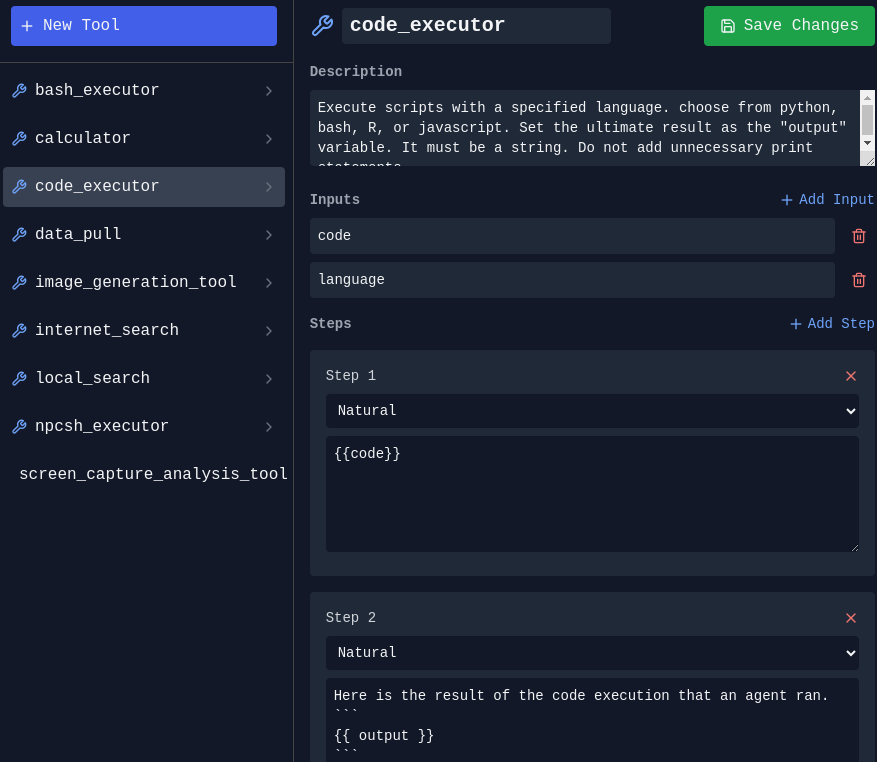Click Step 1 text area containing {{code}}
Viewport: 877px width, 762px height.
pyautogui.click(x=592, y=494)
